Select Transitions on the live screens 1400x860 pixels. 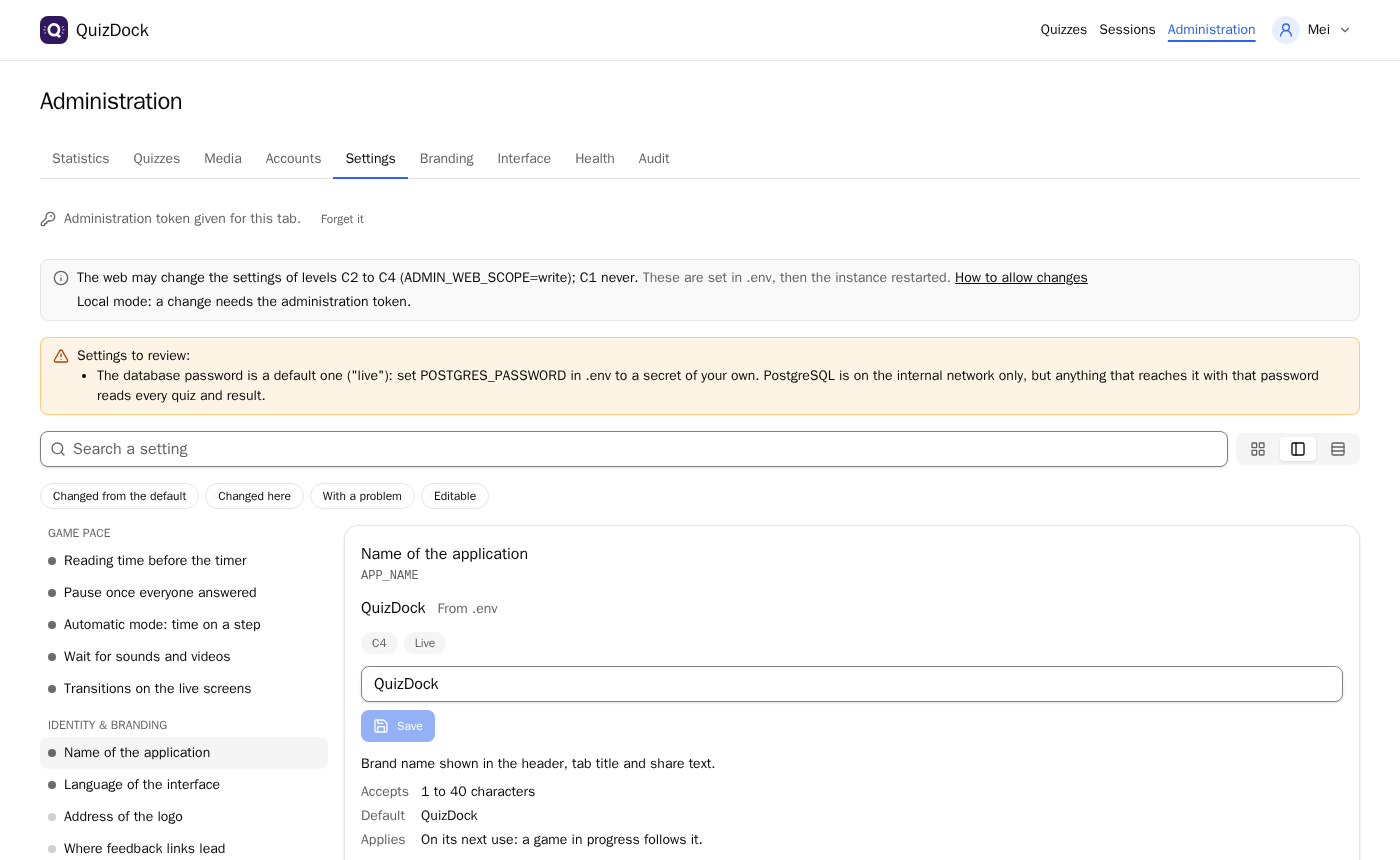click(x=184, y=689)
